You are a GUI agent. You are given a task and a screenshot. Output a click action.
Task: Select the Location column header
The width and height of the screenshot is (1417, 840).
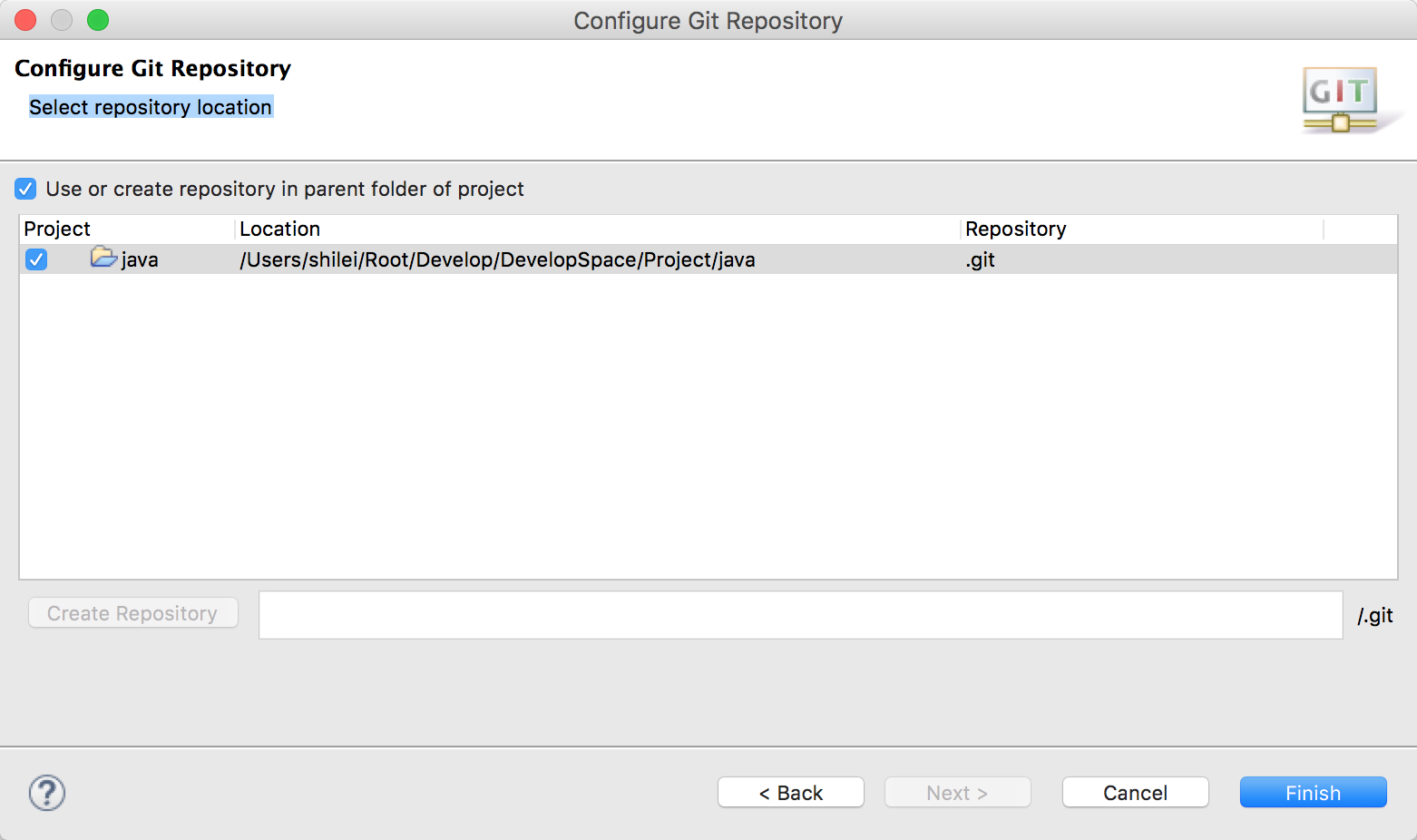(597, 229)
